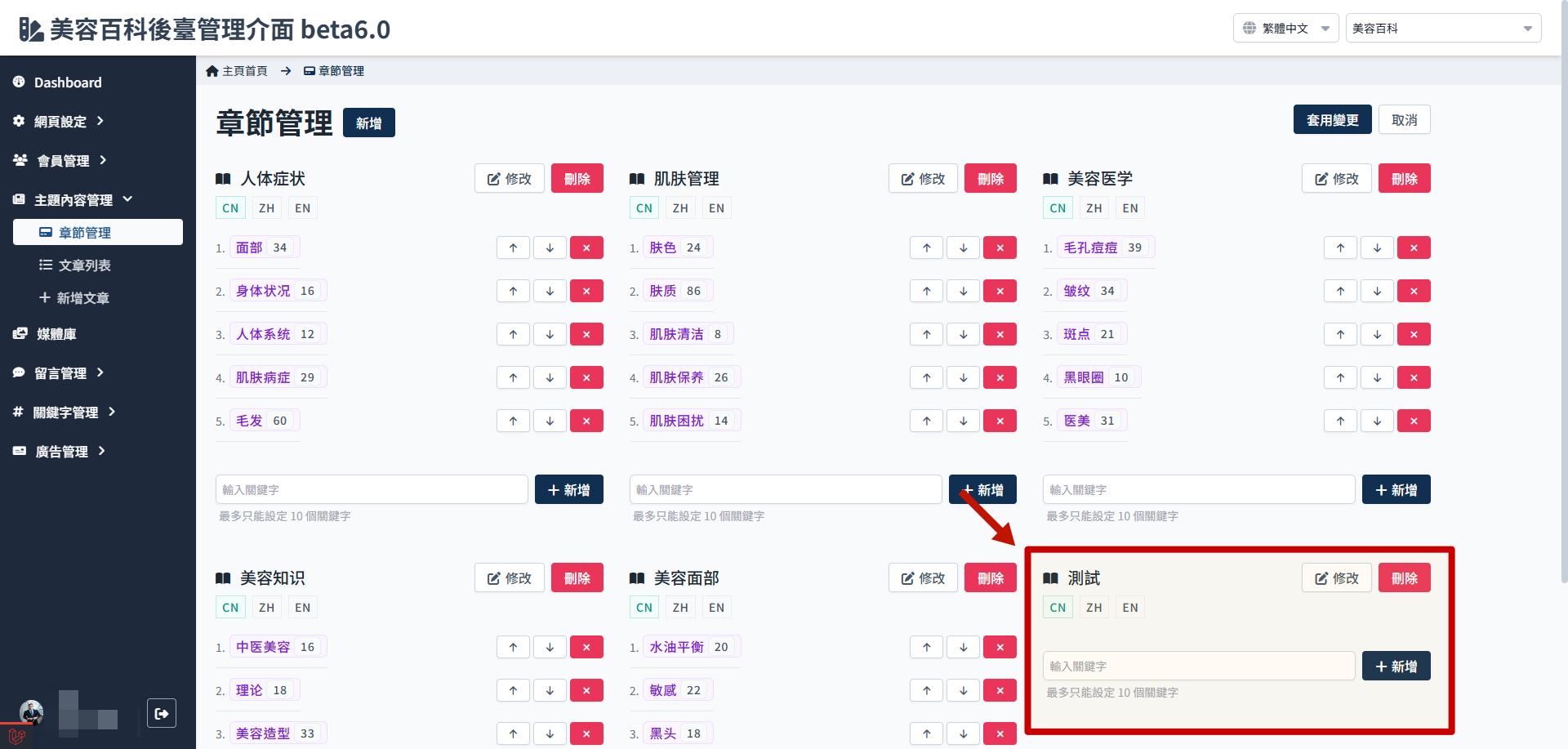This screenshot has height=749, width=1568.
Task: Open the 美容百科 site selector
Action: click(1443, 28)
